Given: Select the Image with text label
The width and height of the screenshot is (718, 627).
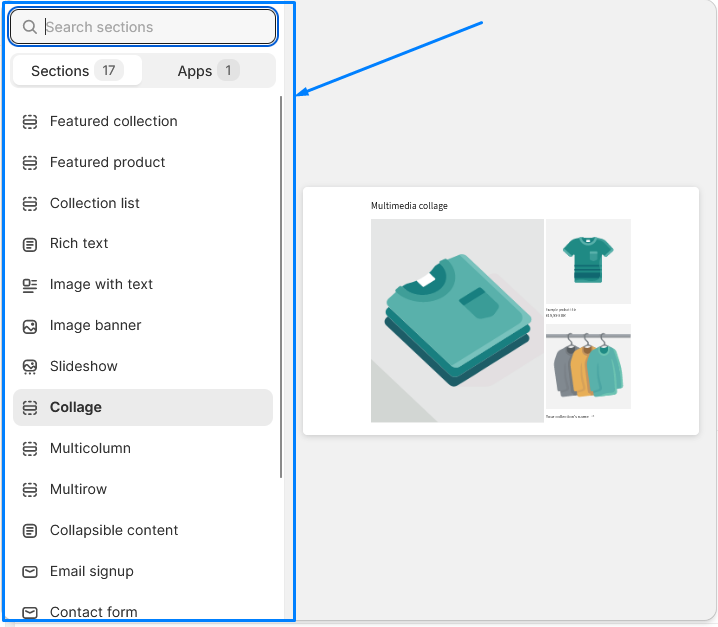Looking at the screenshot, I should (101, 284).
